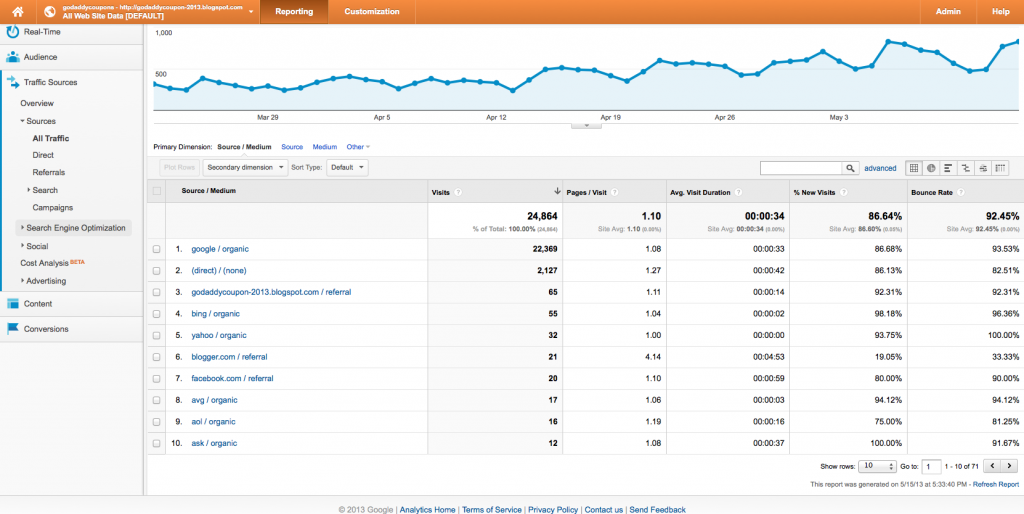Image resolution: width=1024 pixels, height=514 pixels.
Task: Switch to the Performance bar view
Action: [x=948, y=168]
